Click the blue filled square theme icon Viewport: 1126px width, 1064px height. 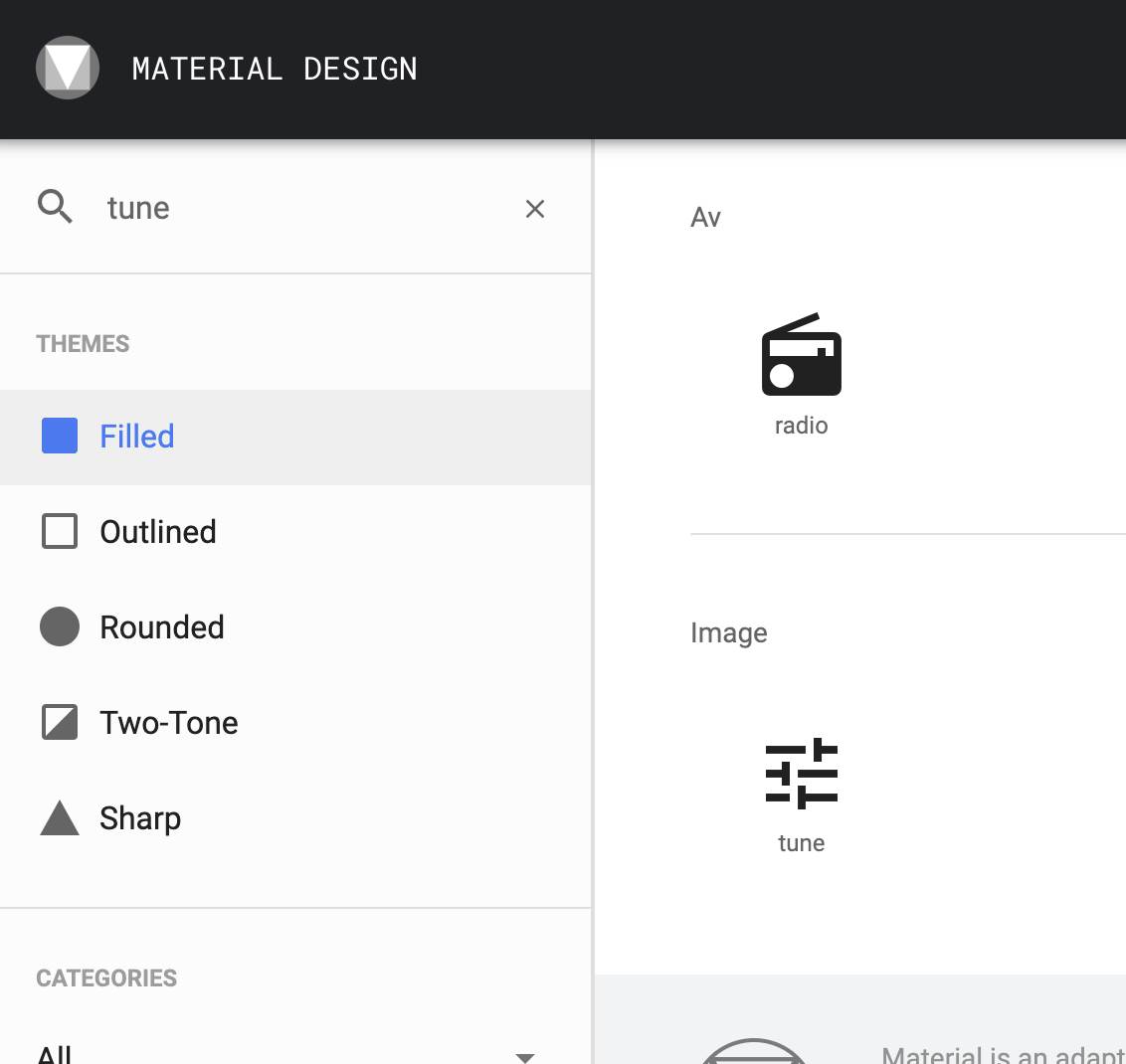pos(59,436)
